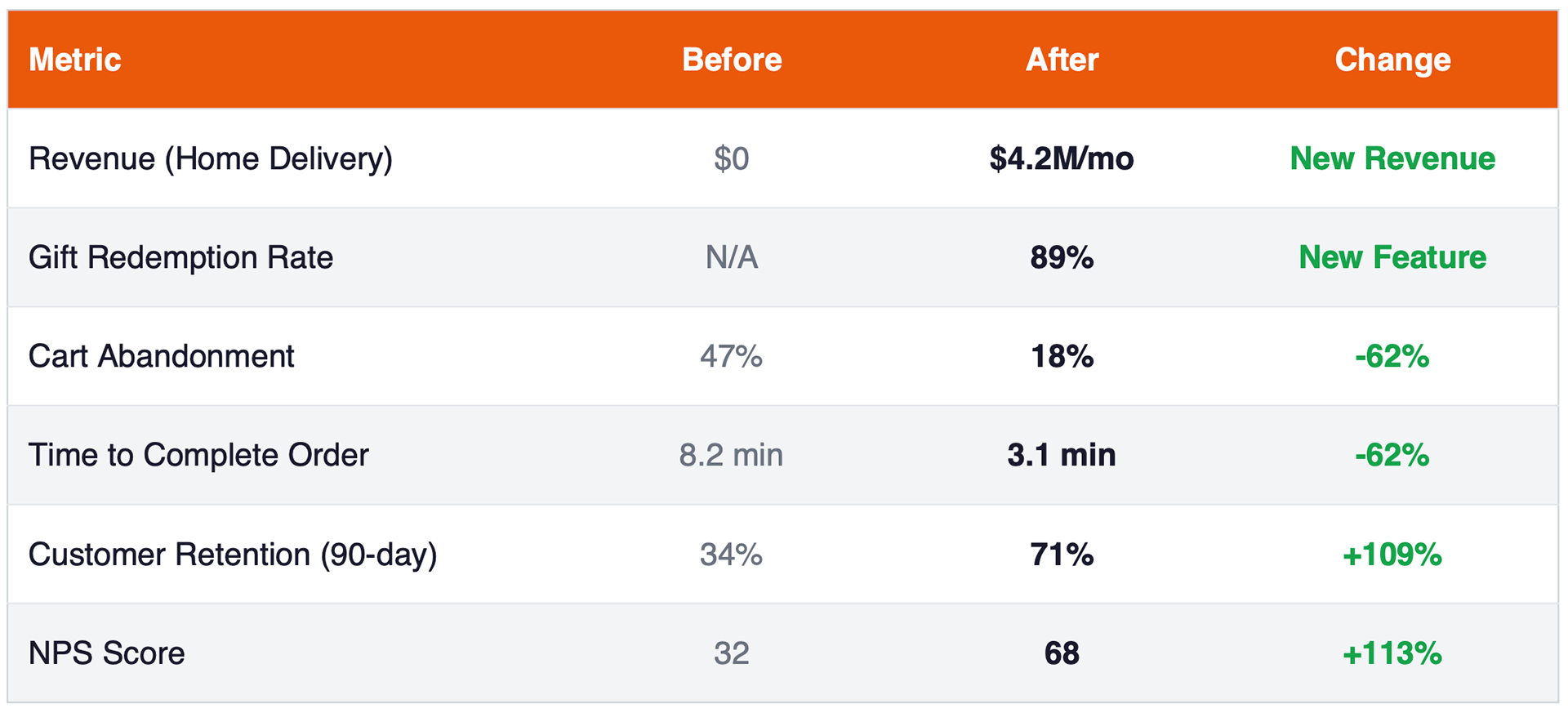Click the 47% before value
1568x713 pixels.
(x=731, y=356)
